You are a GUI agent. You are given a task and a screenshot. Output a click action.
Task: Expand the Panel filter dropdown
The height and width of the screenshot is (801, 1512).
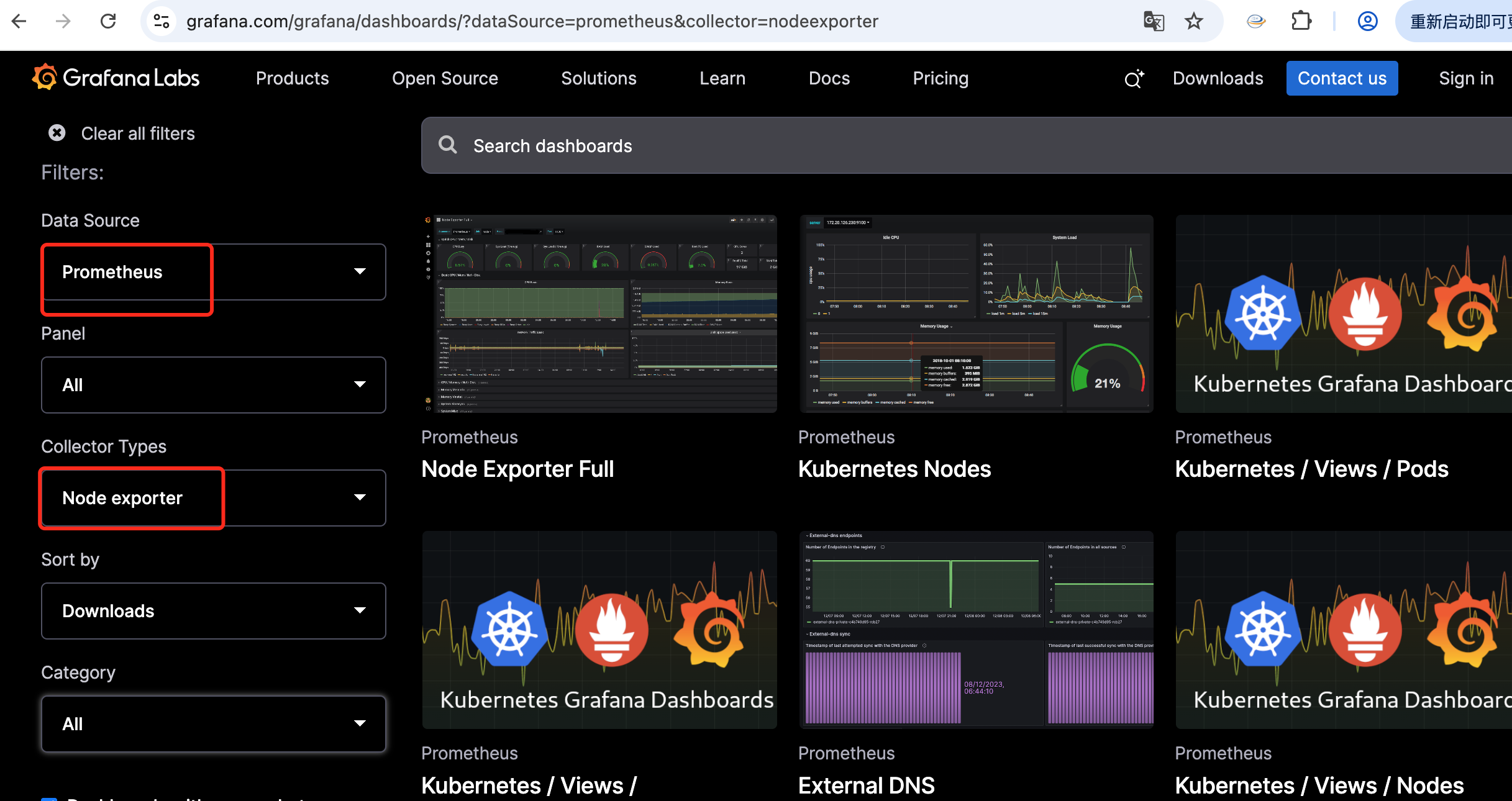point(213,385)
